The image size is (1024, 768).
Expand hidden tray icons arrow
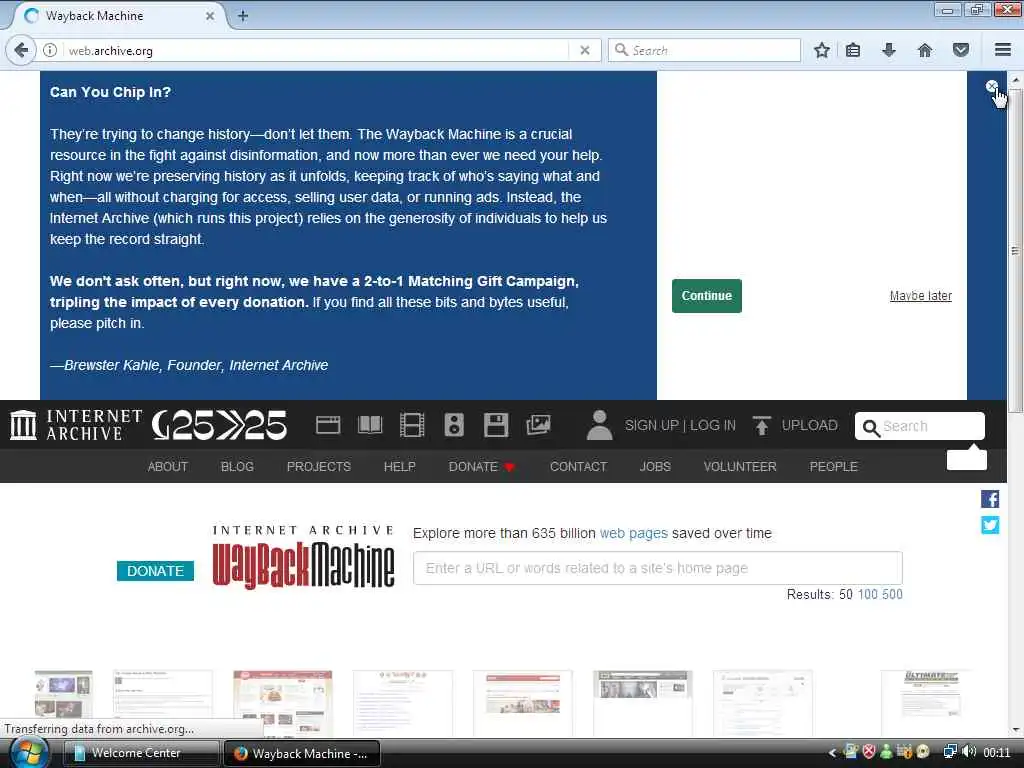[x=832, y=753]
